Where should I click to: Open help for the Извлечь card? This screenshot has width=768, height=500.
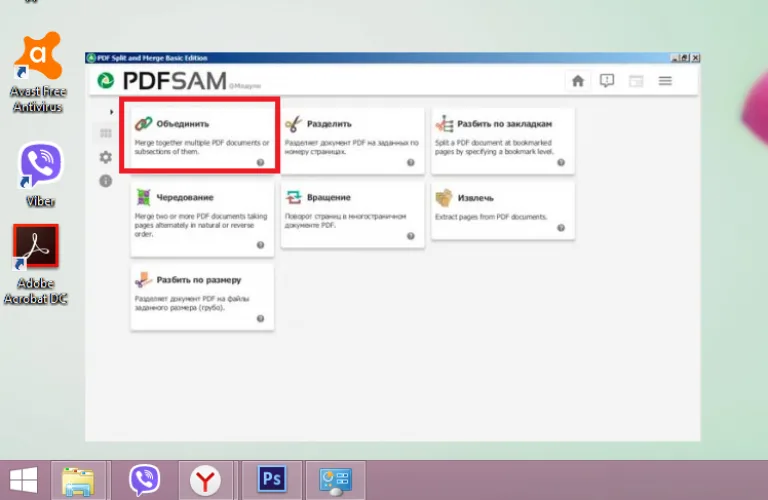click(561, 228)
